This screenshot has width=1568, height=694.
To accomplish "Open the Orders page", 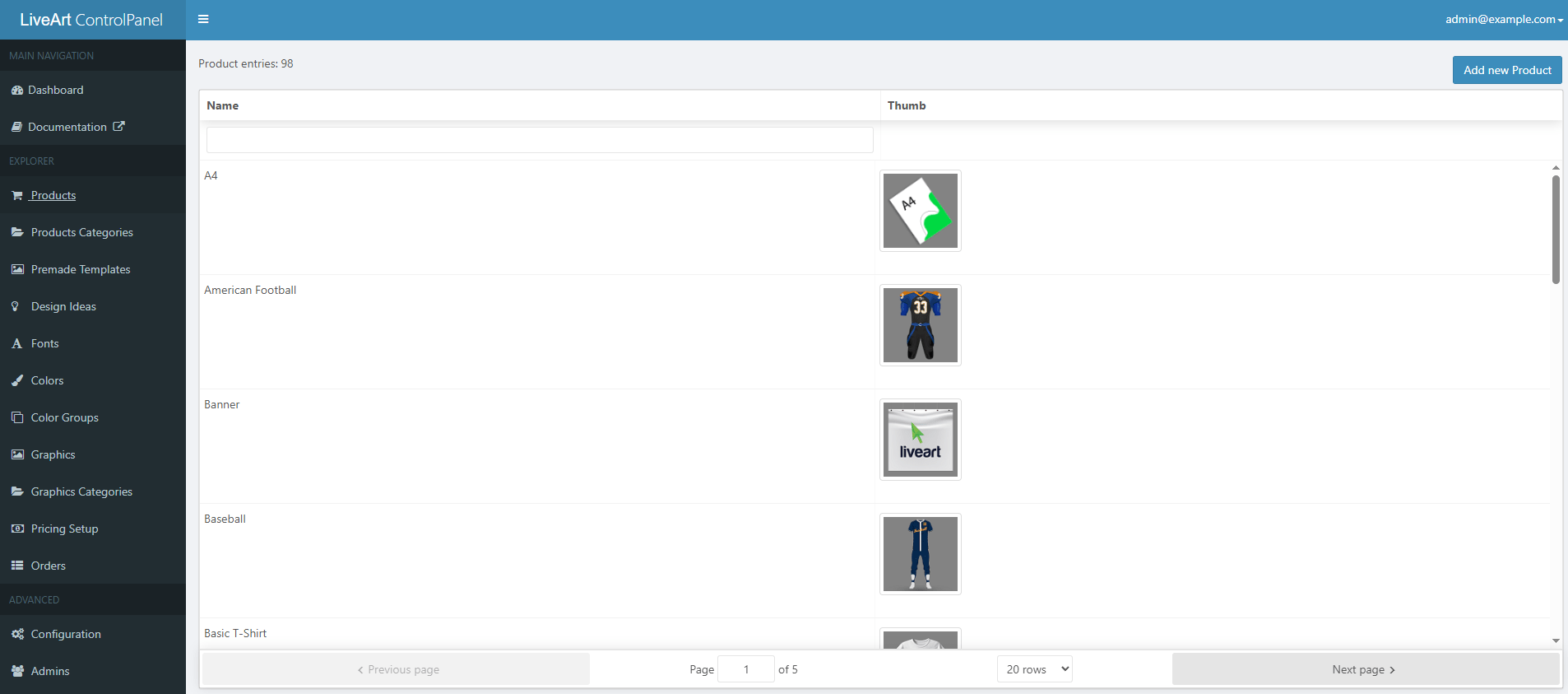I will pyautogui.click(x=93, y=566).
